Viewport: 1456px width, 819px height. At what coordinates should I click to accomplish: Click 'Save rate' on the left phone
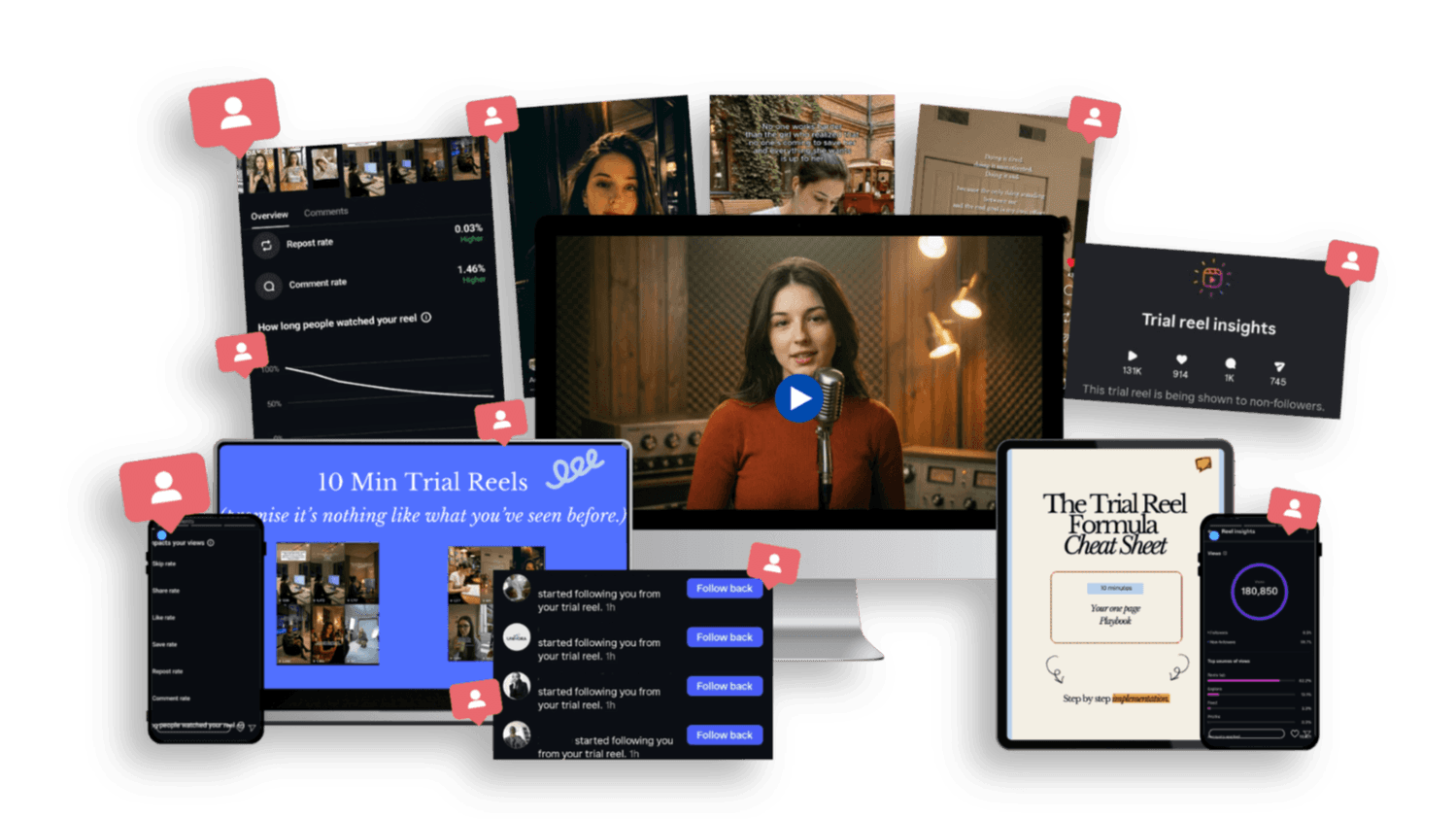pos(165,644)
